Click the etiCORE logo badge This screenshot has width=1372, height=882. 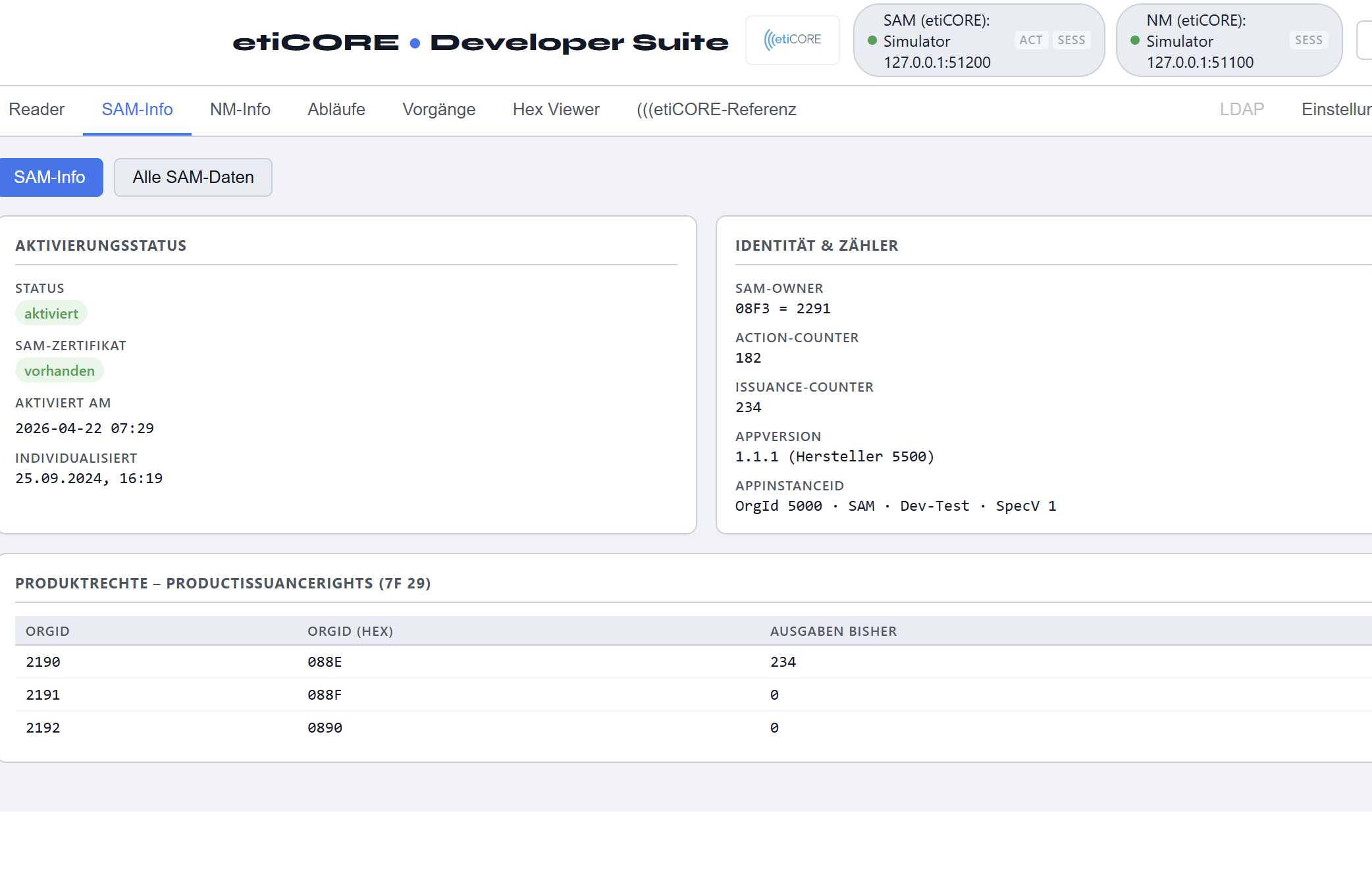(x=793, y=40)
